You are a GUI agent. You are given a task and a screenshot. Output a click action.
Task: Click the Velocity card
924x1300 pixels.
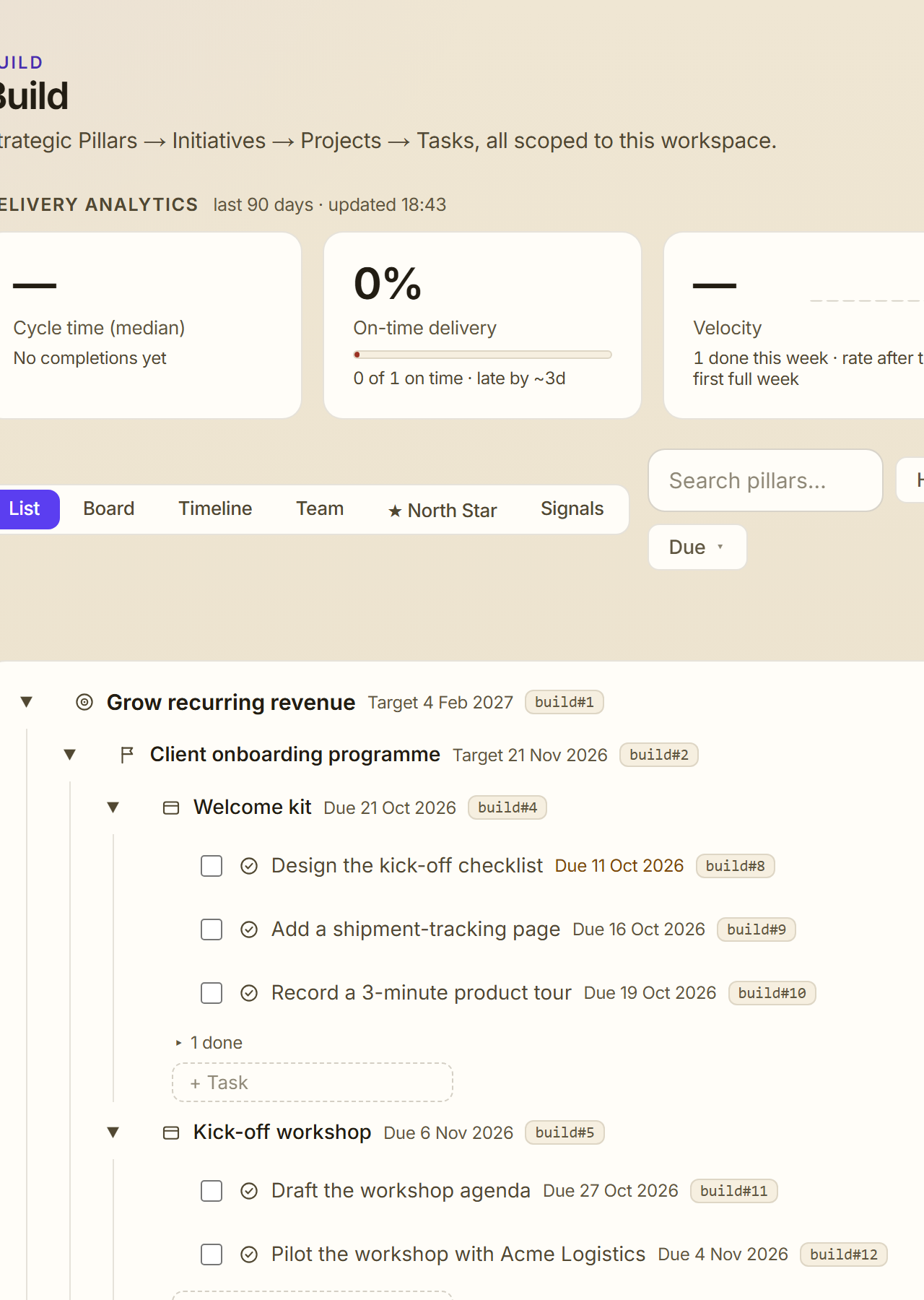coord(794,325)
